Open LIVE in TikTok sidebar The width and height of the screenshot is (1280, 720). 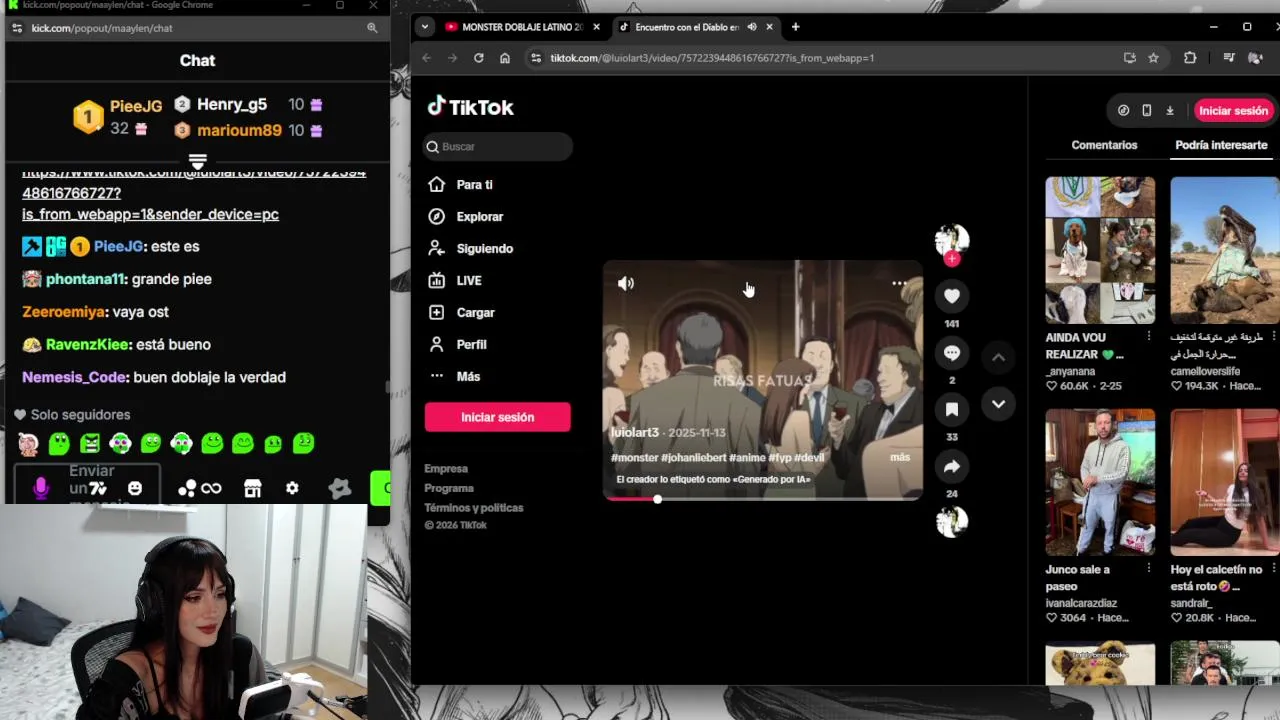[x=469, y=280]
